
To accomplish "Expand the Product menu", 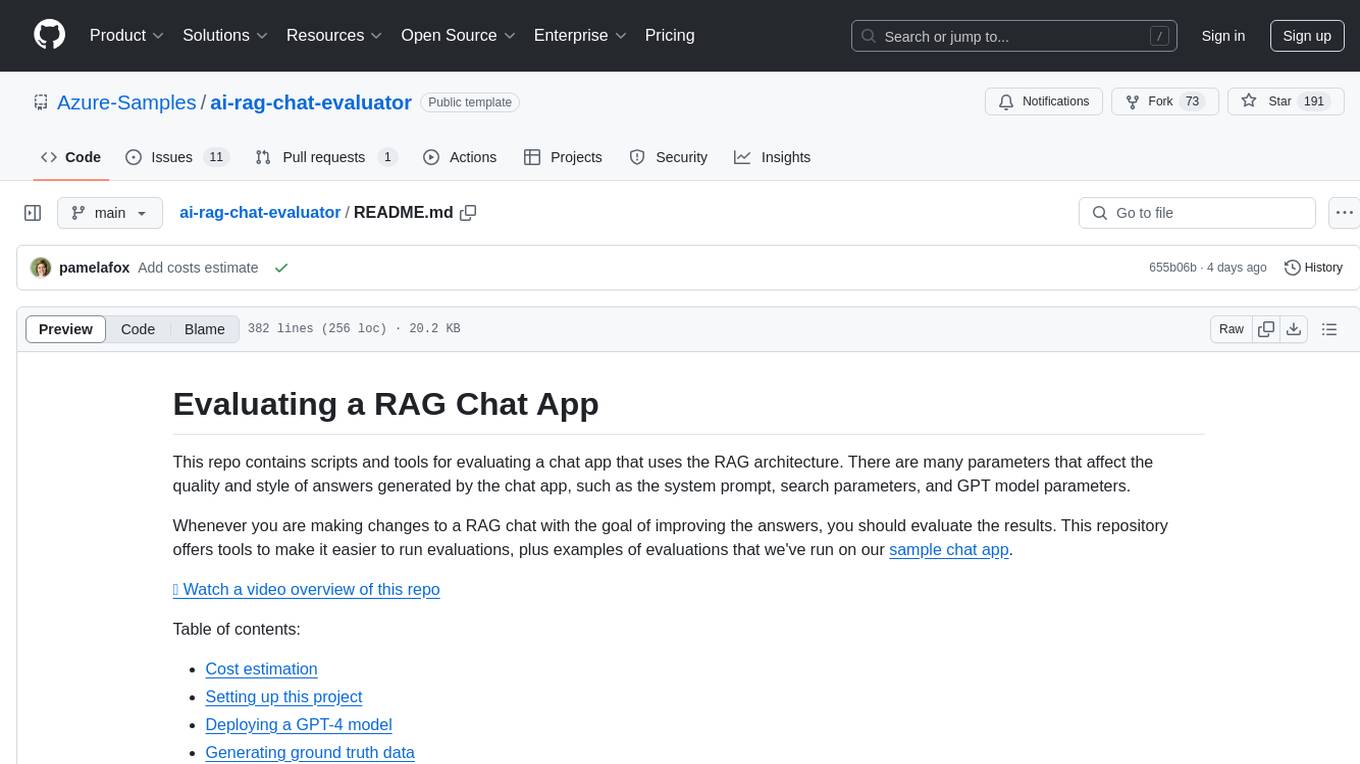I will tap(127, 35).
